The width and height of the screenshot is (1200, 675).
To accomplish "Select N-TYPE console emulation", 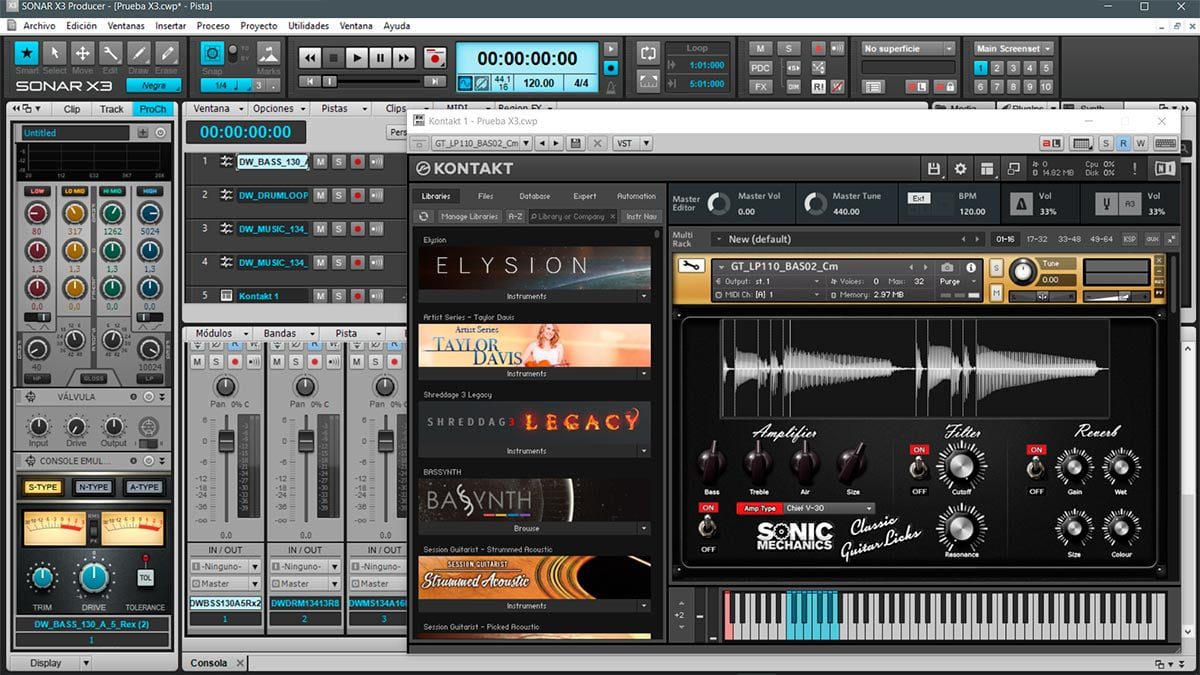I will [x=94, y=487].
